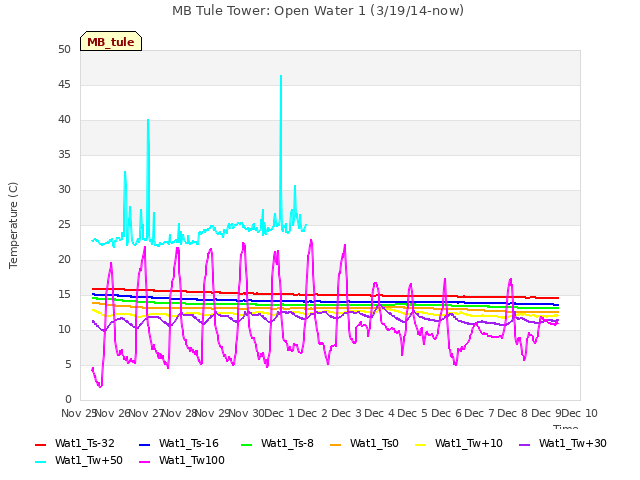Image resolution: width=640 pixels, height=480 pixels.
Task: Click the 50 y-axis tick label
Action: pos(64,50)
